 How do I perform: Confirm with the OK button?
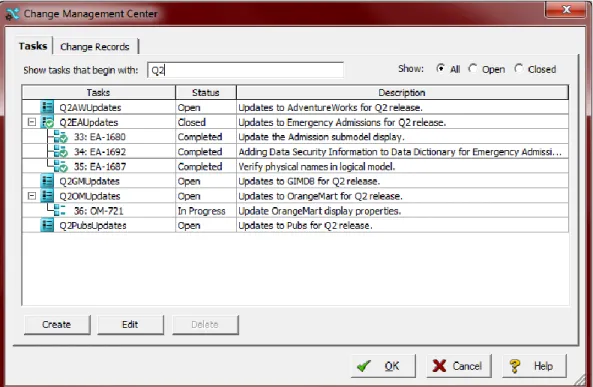coord(383,366)
